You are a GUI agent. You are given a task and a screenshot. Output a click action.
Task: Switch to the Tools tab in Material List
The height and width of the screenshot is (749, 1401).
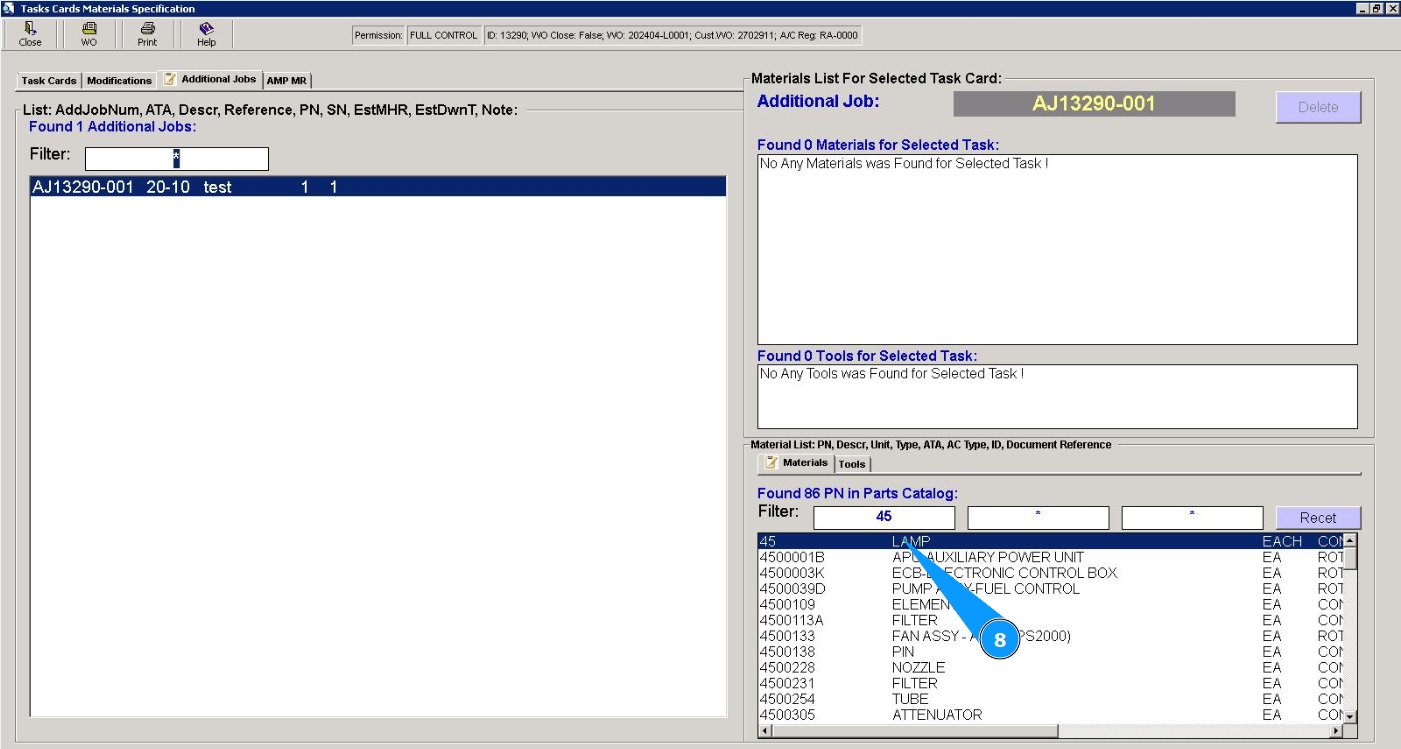[x=852, y=464]
